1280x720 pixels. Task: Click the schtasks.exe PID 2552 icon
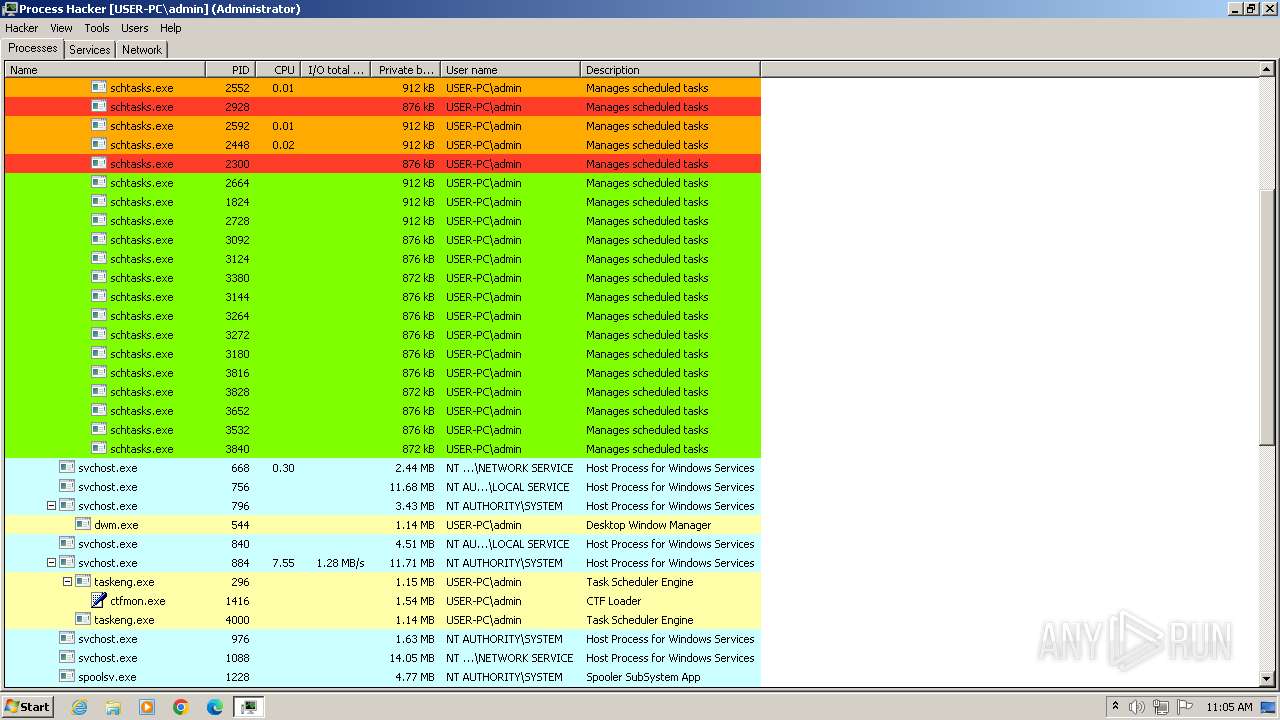(99, 87)
